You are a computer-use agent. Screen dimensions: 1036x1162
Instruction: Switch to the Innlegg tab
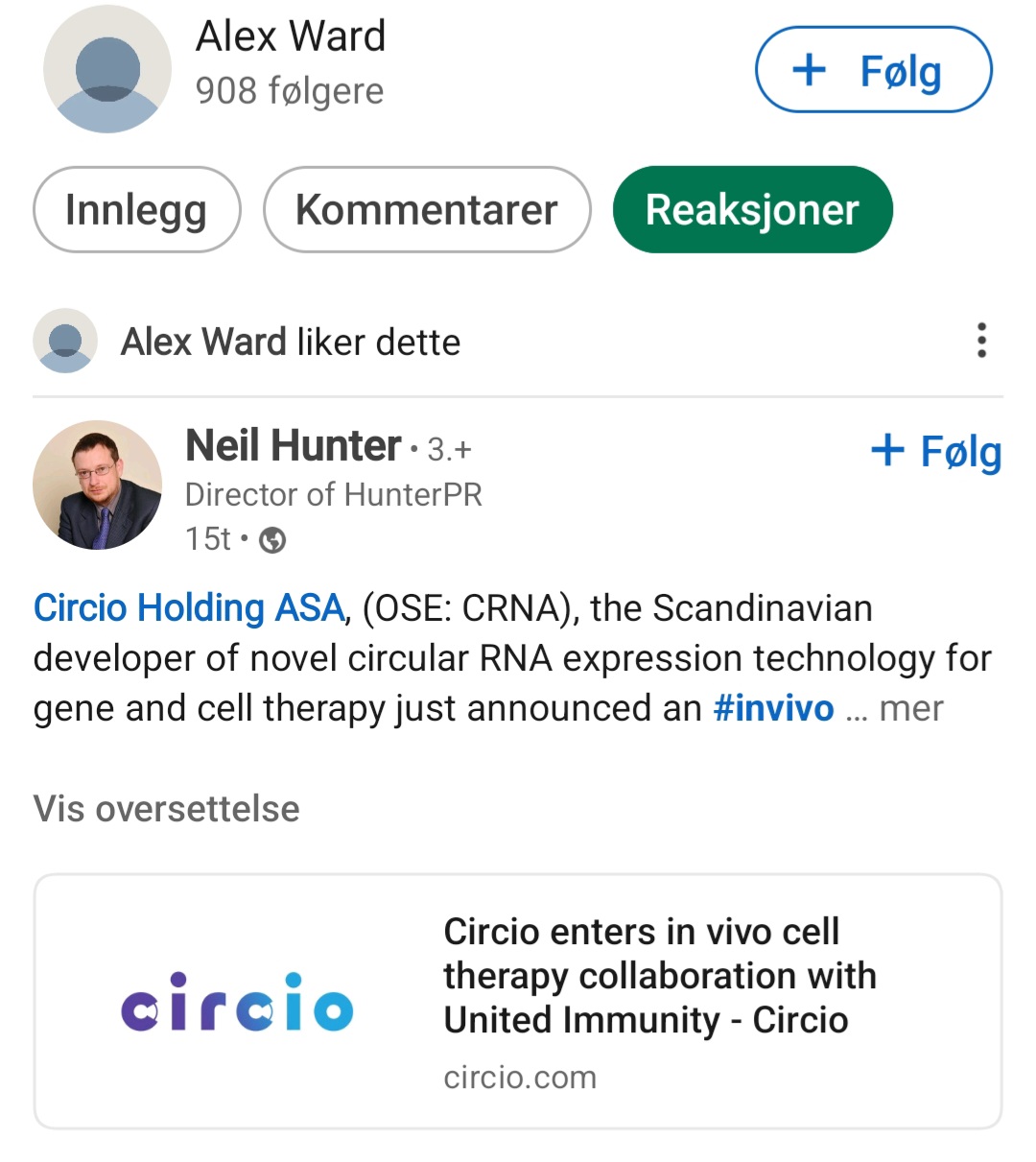pos(136,210)
